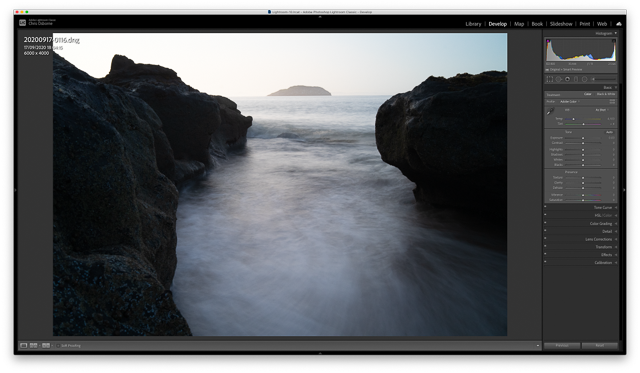Click the Reset button

pyautogui.click(x=600, y=346)
